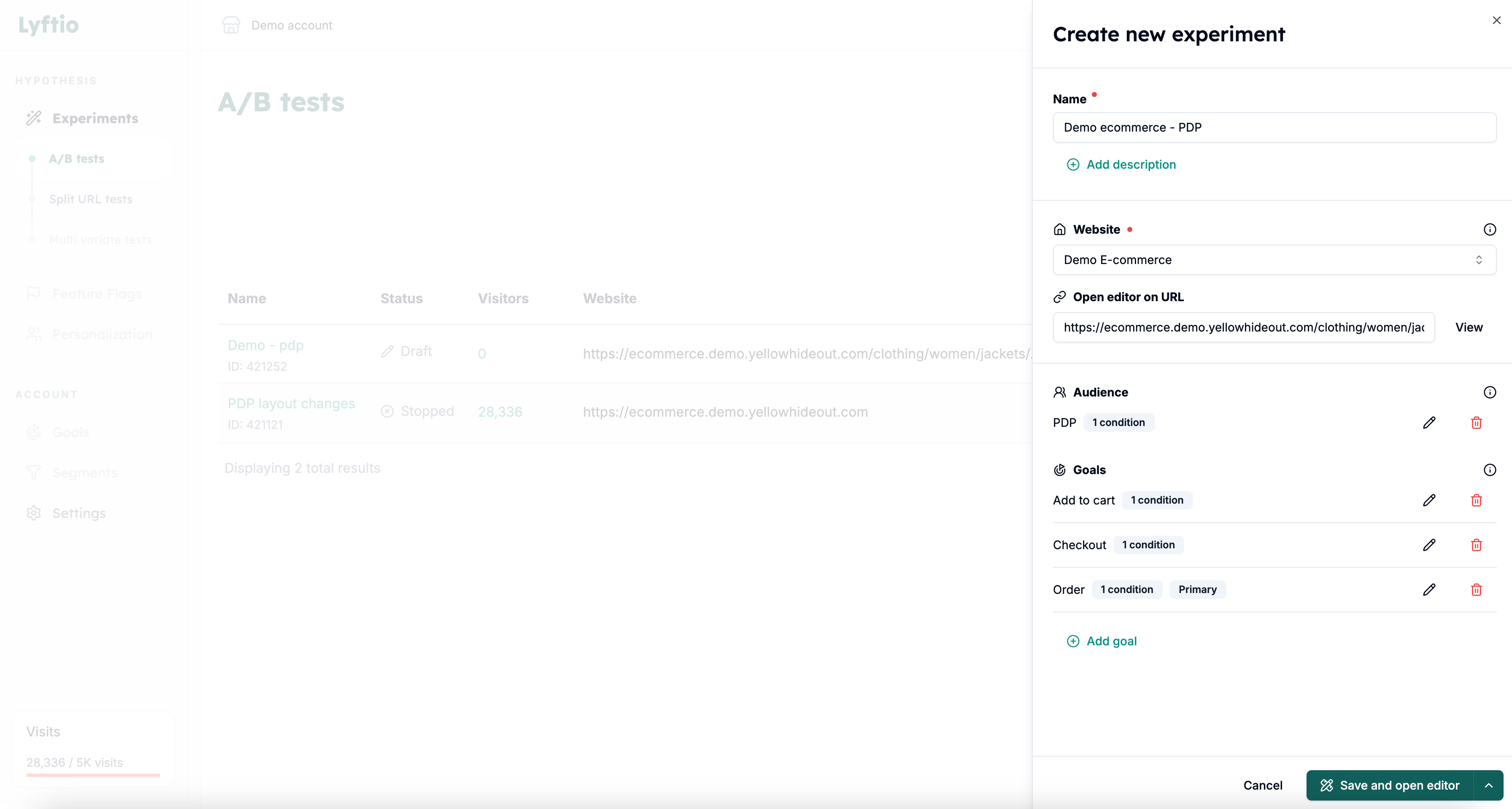
Task: Show info for the Website field
Action: [x=1490, y=229]
